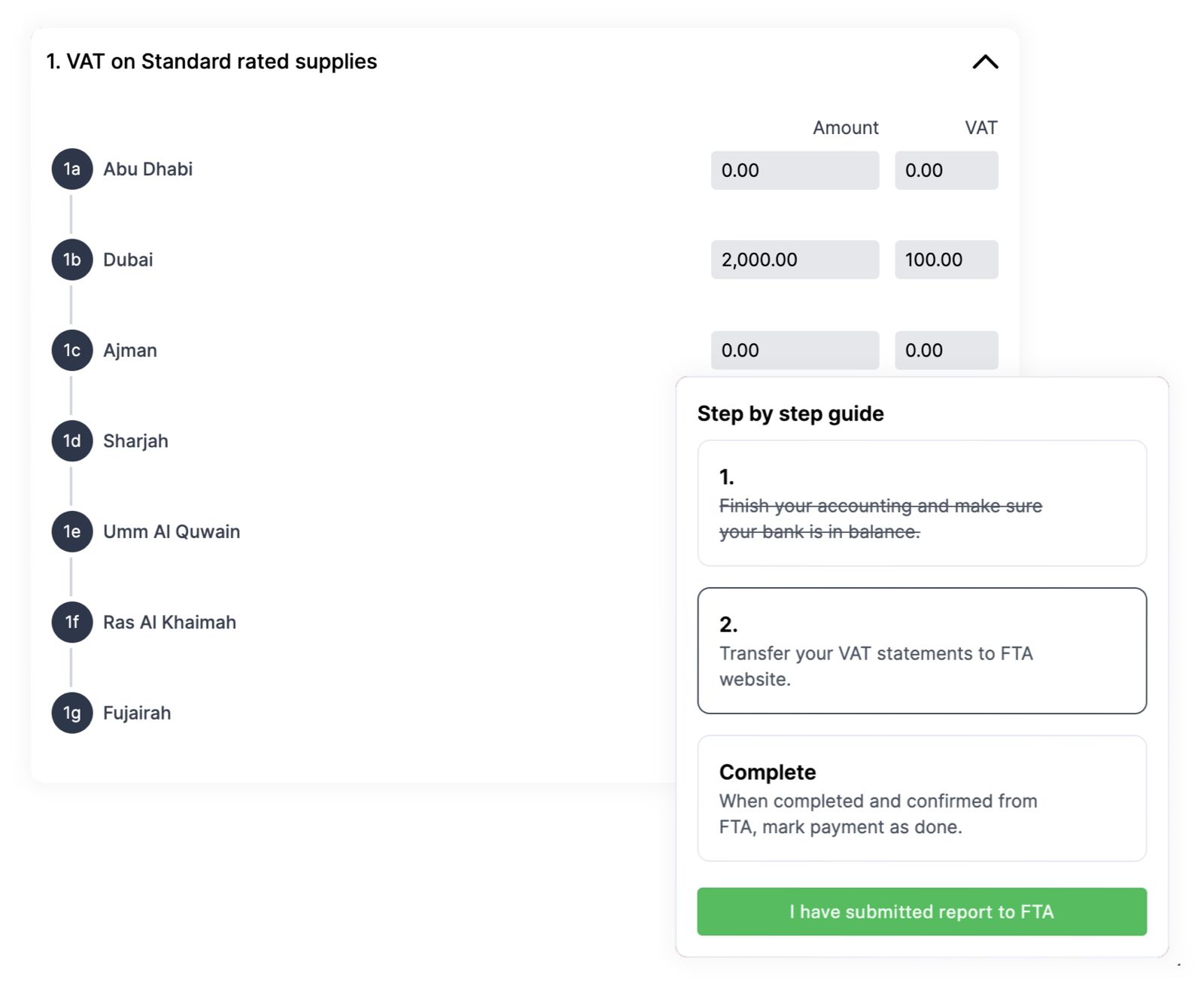Click the 1e Umm Al Quwain badge
This screenshot has height=992, width=1204.
pyautogui.click(x=71, y=531)
